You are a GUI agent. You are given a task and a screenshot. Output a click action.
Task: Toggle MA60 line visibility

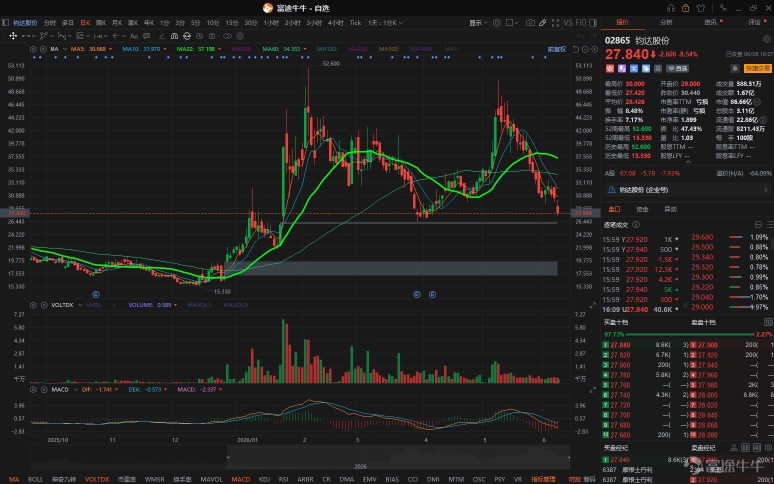(x=284, y=49)
